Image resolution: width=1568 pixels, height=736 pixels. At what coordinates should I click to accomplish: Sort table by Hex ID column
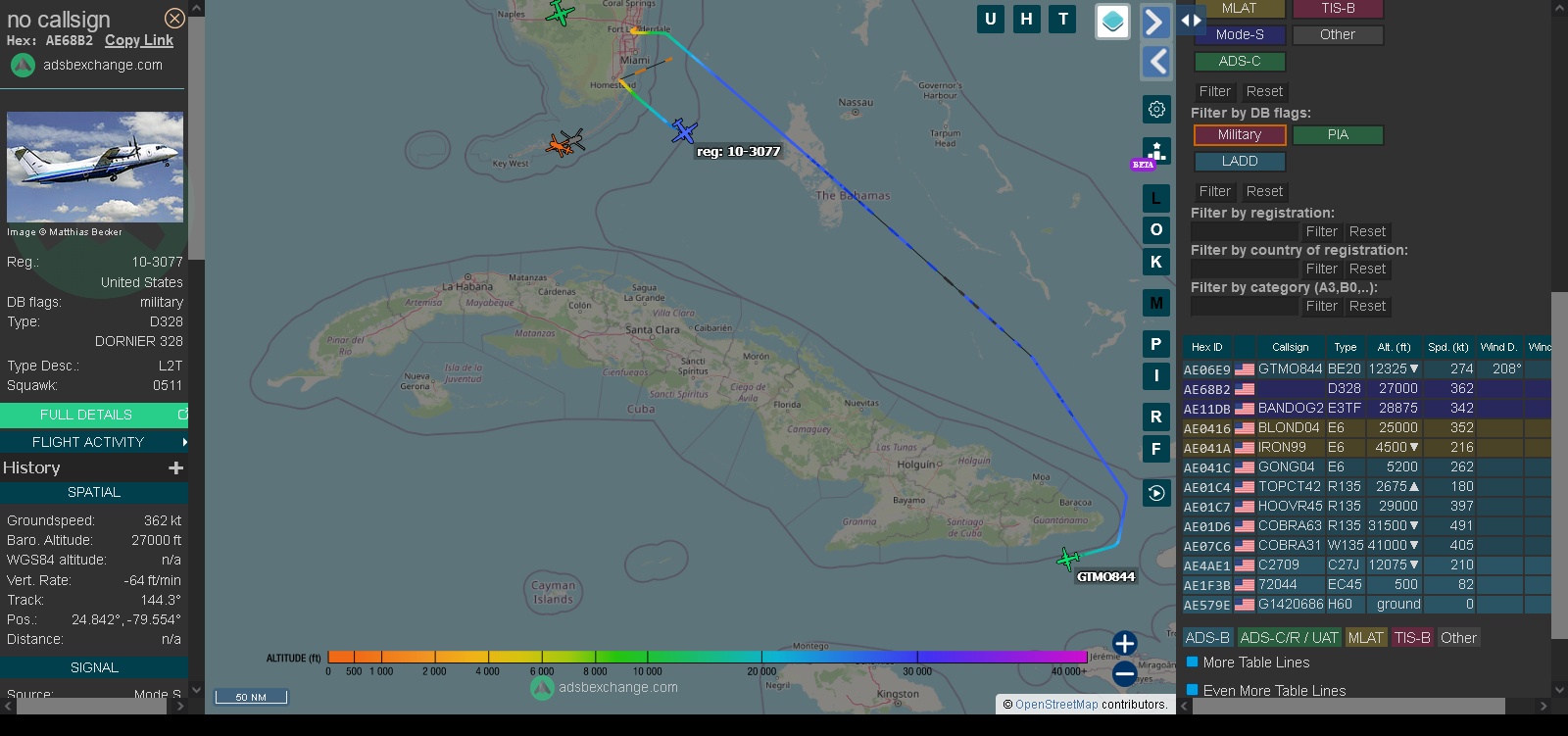(1207, 347)
